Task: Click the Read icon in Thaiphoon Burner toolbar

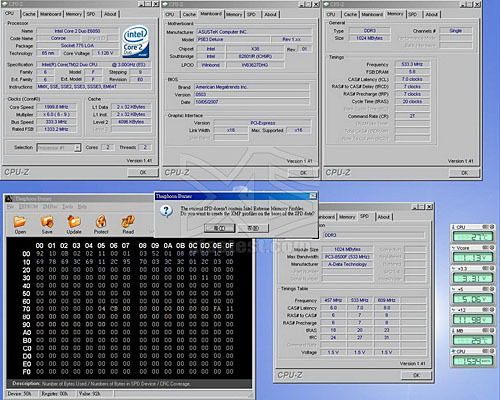Action: [x=128, y=221]
